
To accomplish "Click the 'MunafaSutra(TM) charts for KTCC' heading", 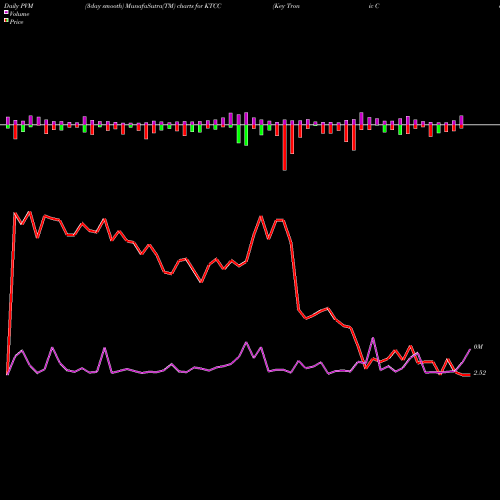I will point(173,6).
